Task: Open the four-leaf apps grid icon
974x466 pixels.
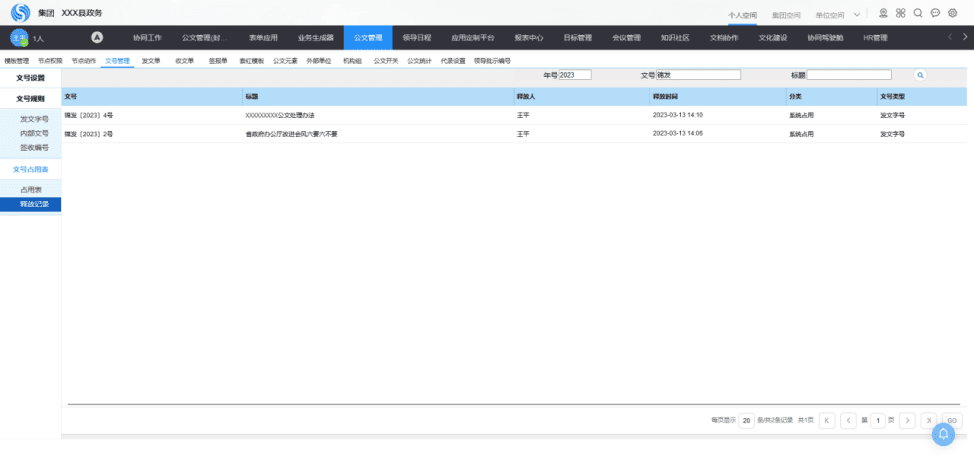Action: click(x=901, y=13)
